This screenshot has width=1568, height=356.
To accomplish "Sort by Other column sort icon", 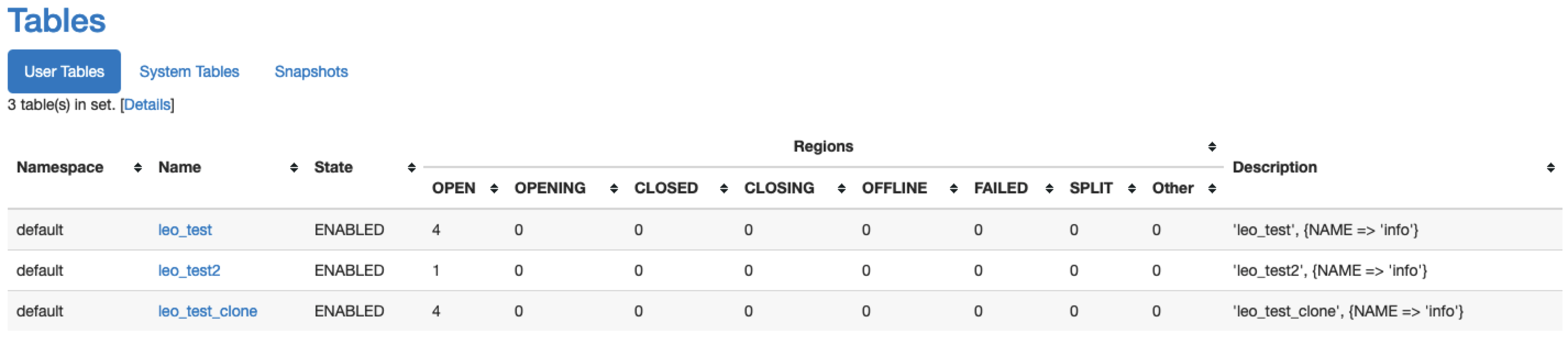I will [1212, 188].
